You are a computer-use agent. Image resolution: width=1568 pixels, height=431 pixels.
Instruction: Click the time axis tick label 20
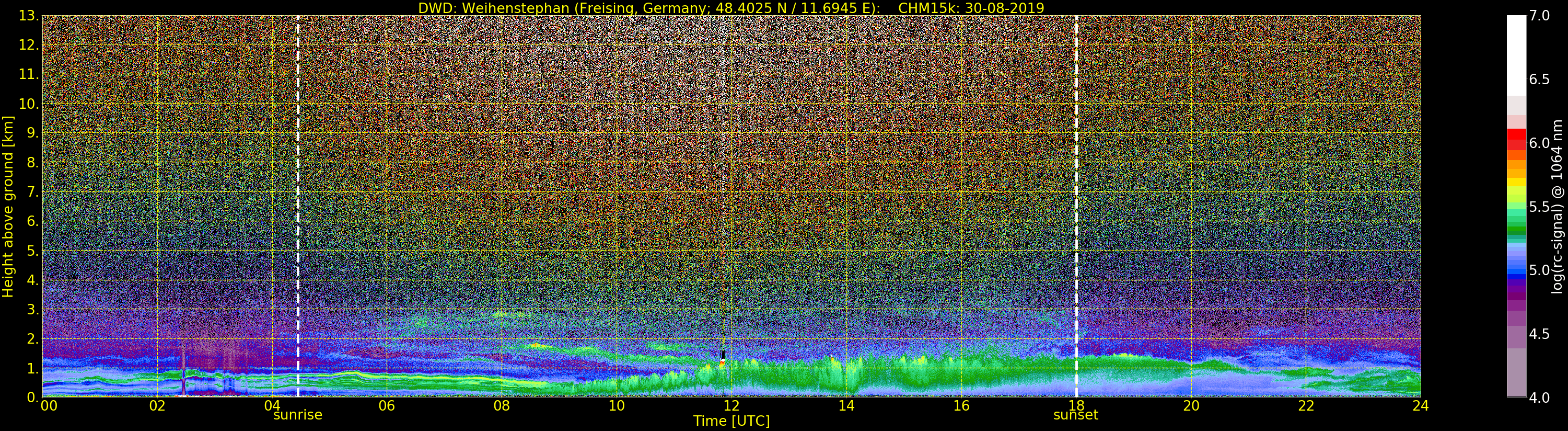tap(1191, 406)
